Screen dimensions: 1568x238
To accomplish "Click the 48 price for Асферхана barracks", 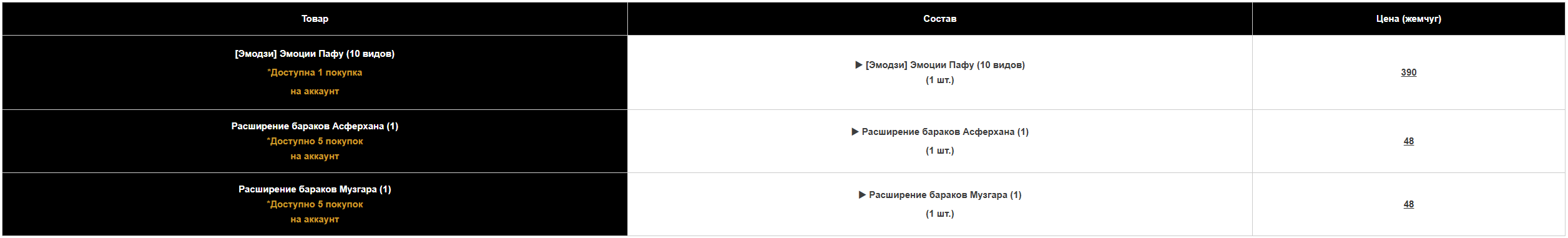I will [x=1408, y=141].
